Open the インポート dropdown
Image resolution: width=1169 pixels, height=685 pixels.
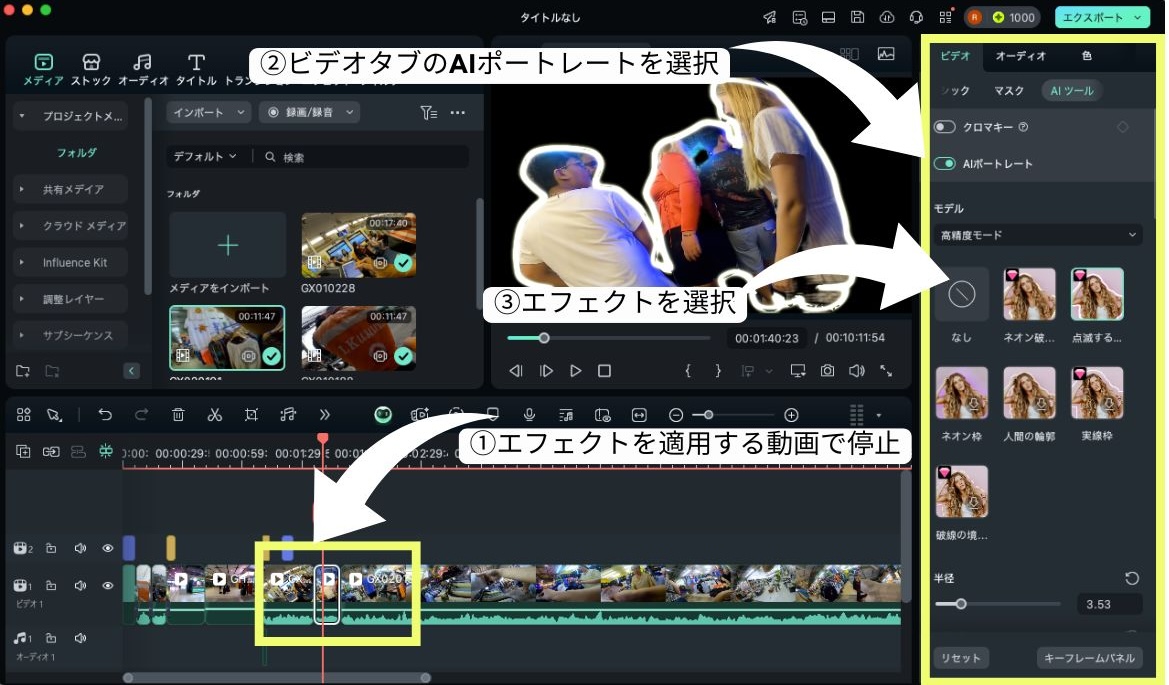coord(206,112)
